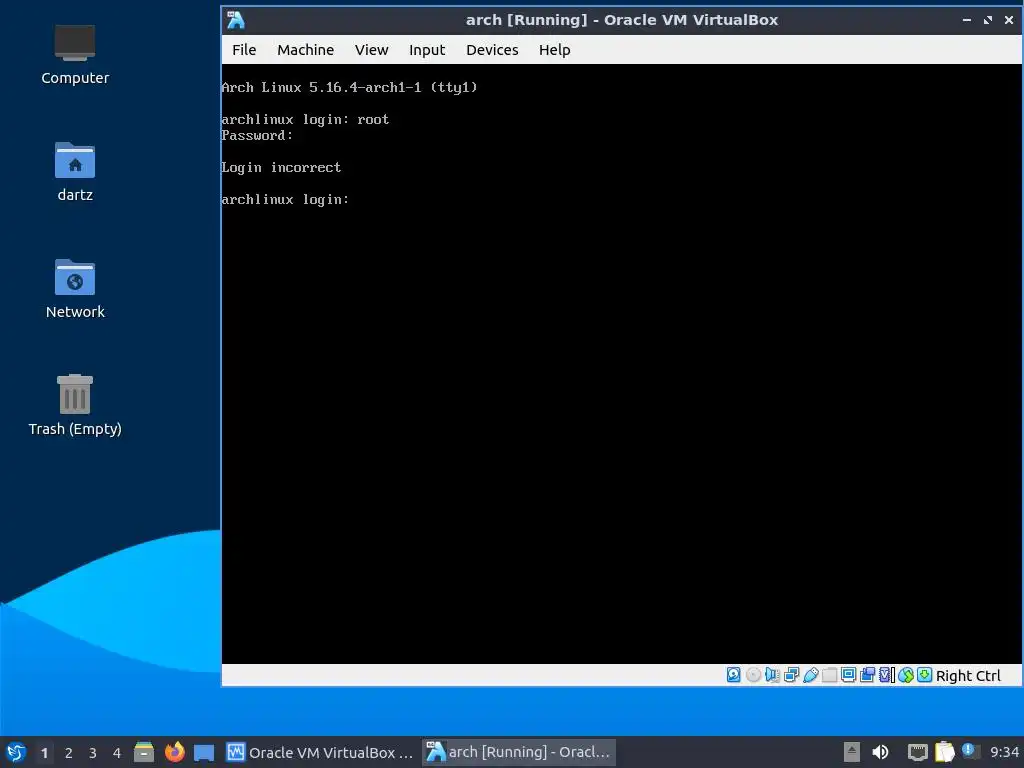Open the Help menu
This screenshot has height=768, width=1024.
tap(554, 50)
